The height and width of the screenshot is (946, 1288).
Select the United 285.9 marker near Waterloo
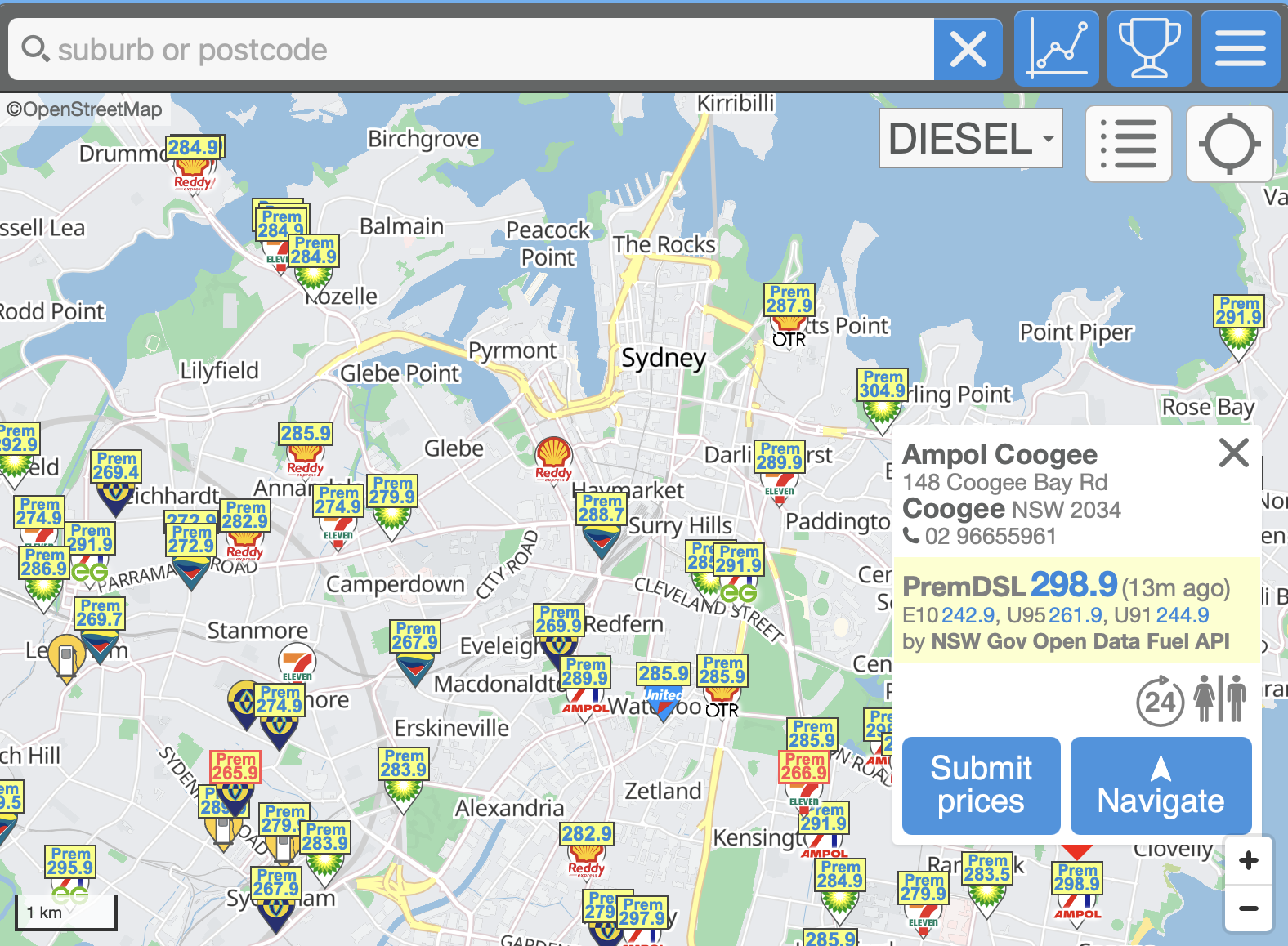[x=663, y=691]
